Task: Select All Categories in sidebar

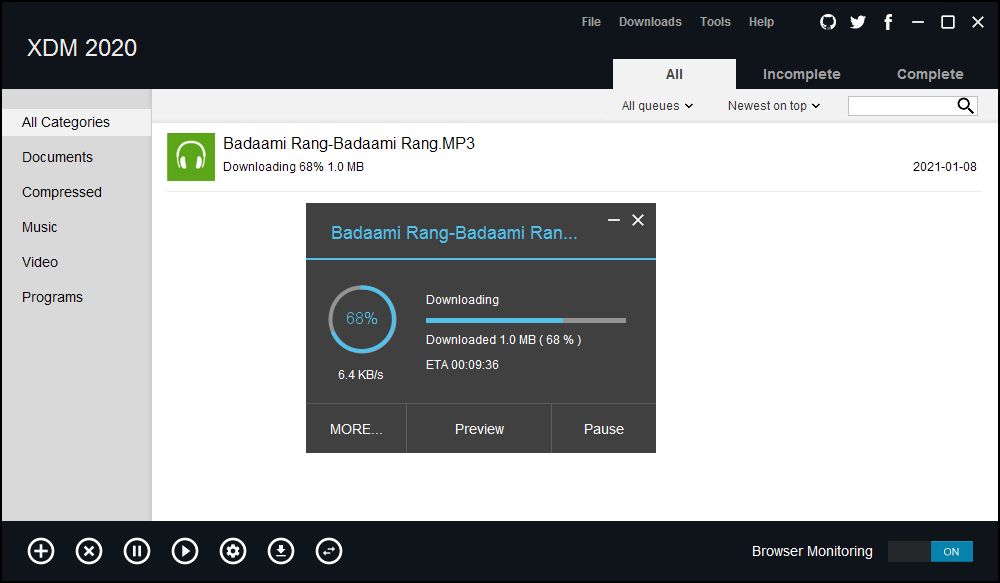Action: (x=77, y=122)
